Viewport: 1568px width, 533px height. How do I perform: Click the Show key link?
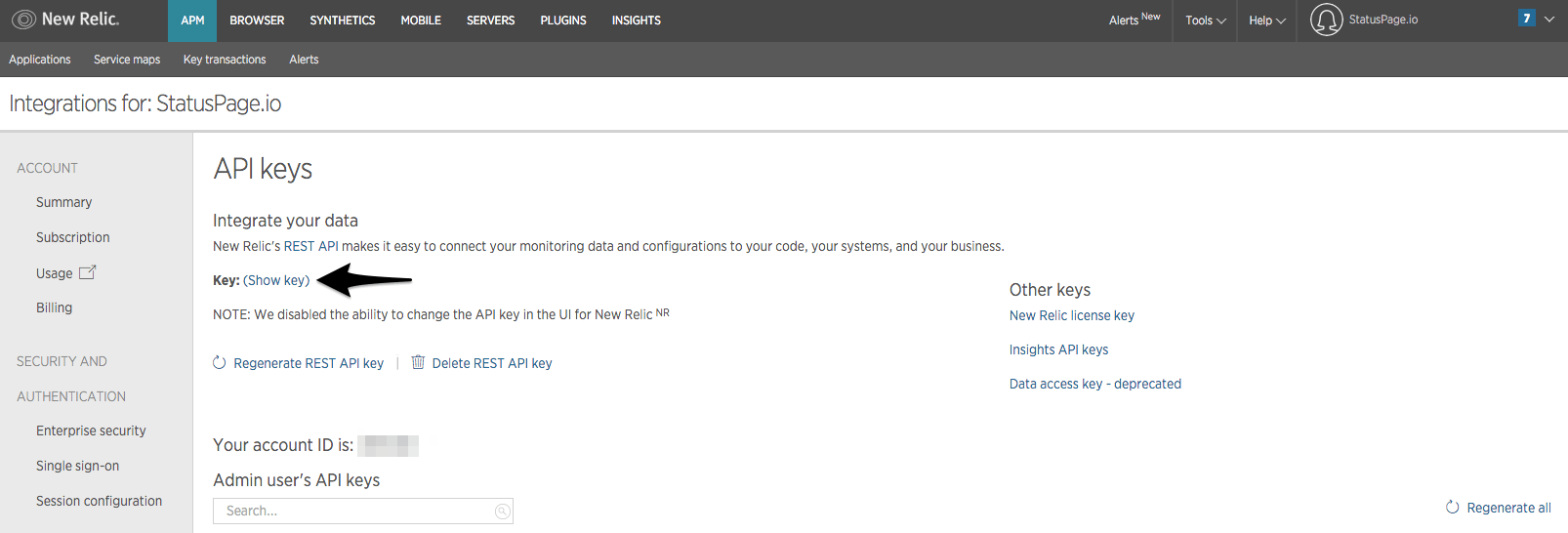[x=276, y=280]
